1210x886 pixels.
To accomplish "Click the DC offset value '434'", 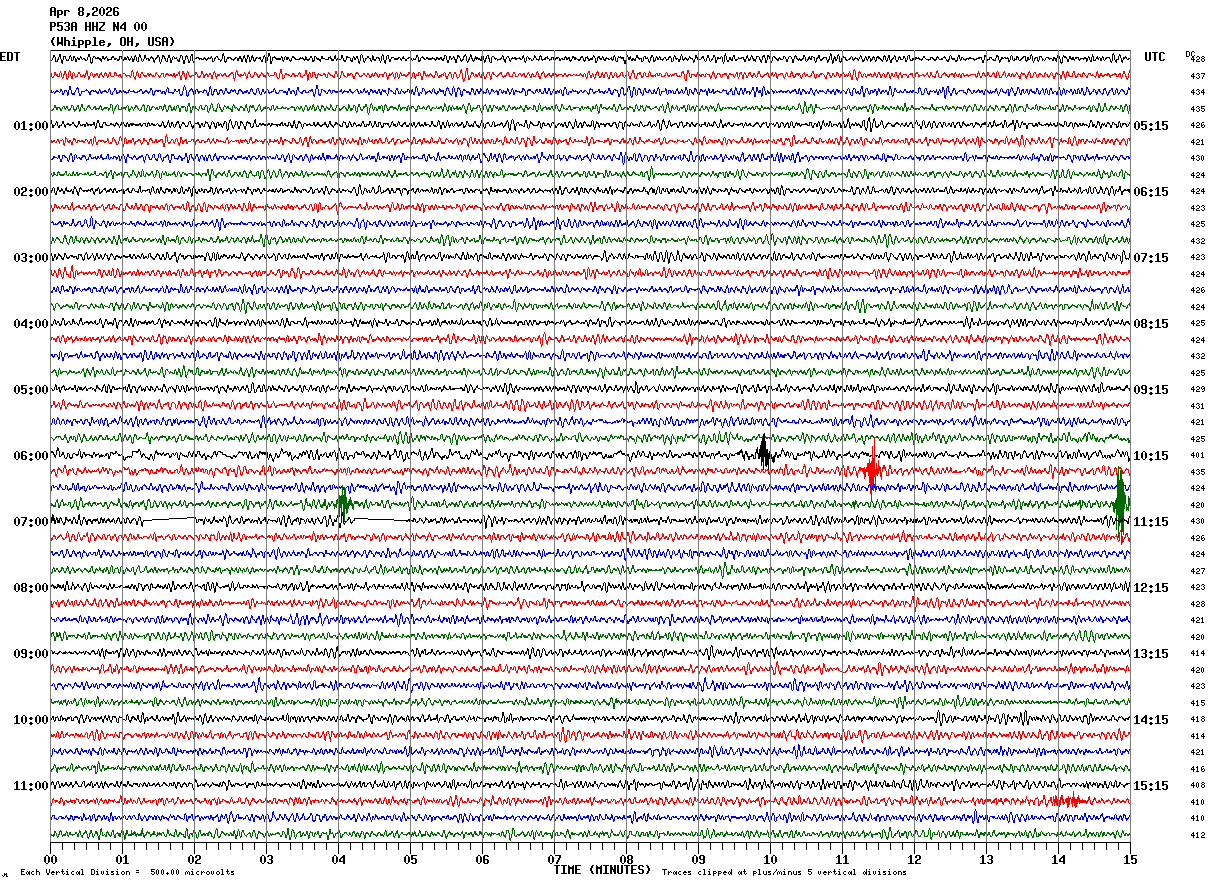I will click(x=1197, y=92).
